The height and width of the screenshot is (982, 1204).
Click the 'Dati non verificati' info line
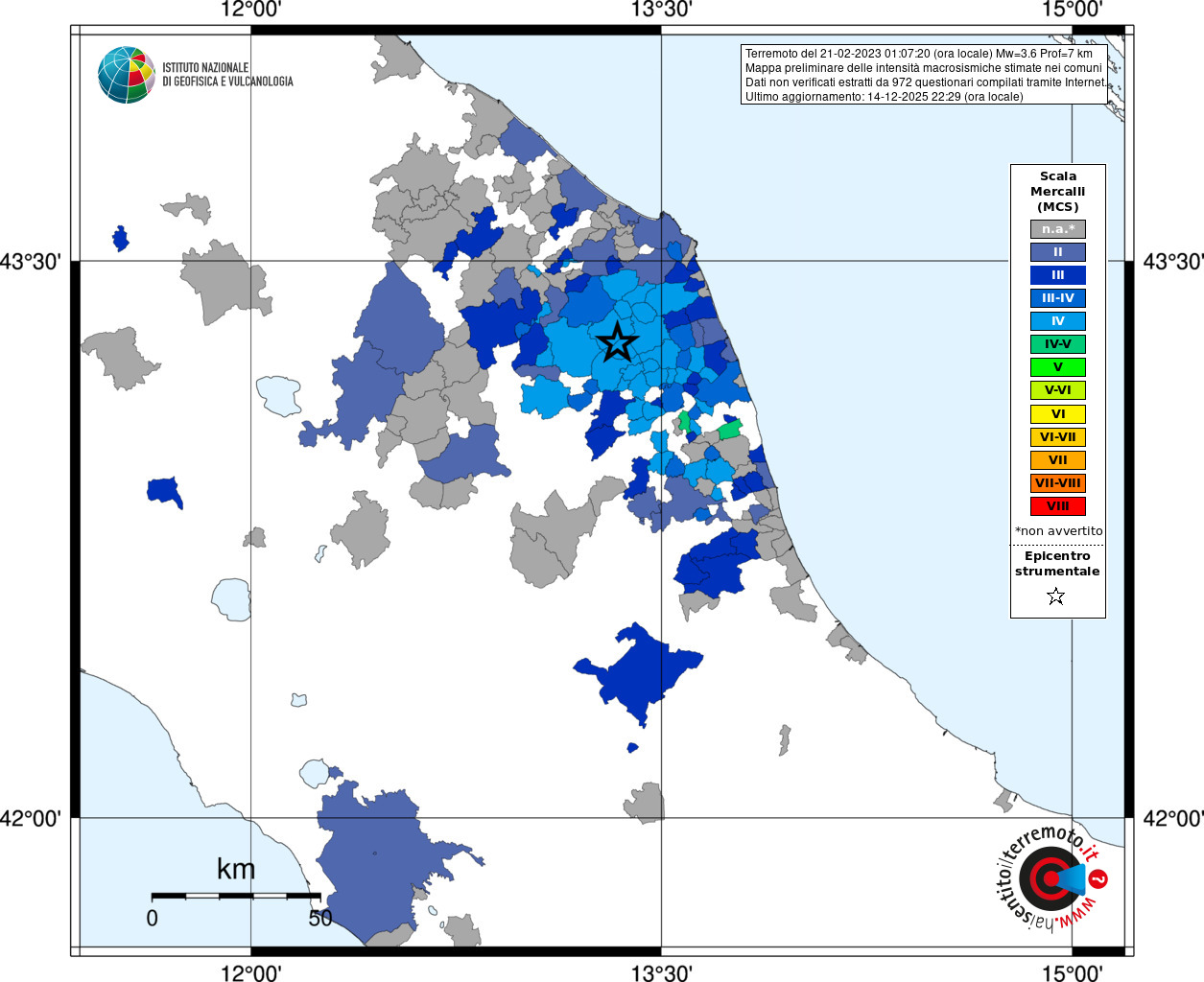tap(925, 82)
